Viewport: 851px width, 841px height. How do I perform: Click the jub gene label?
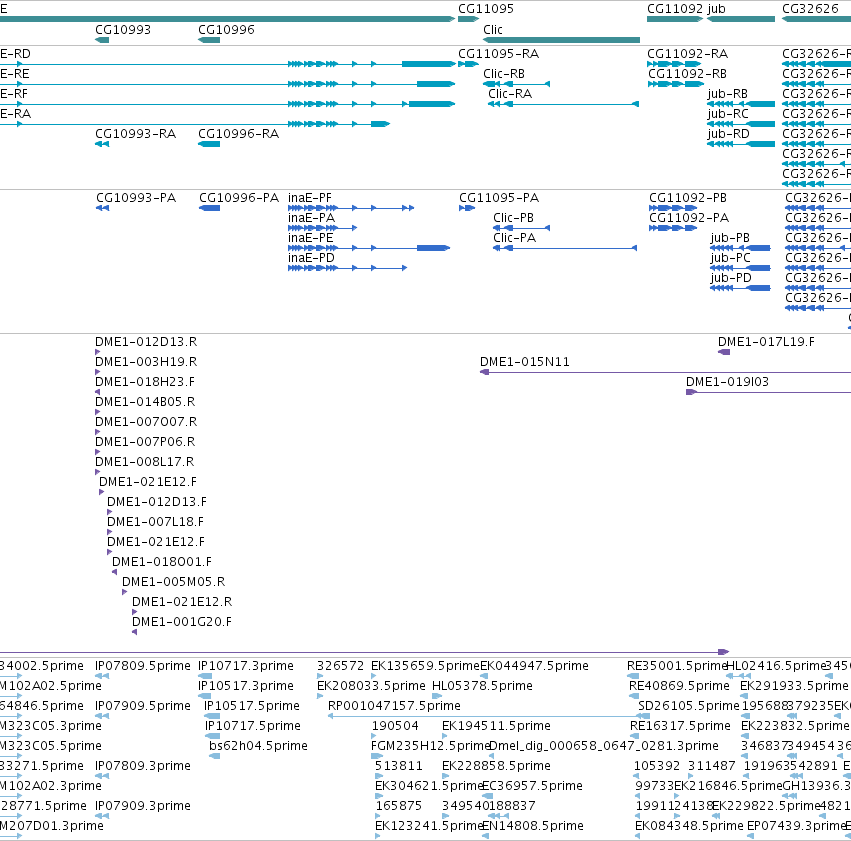pyautogui.click(x=716, y=9)
